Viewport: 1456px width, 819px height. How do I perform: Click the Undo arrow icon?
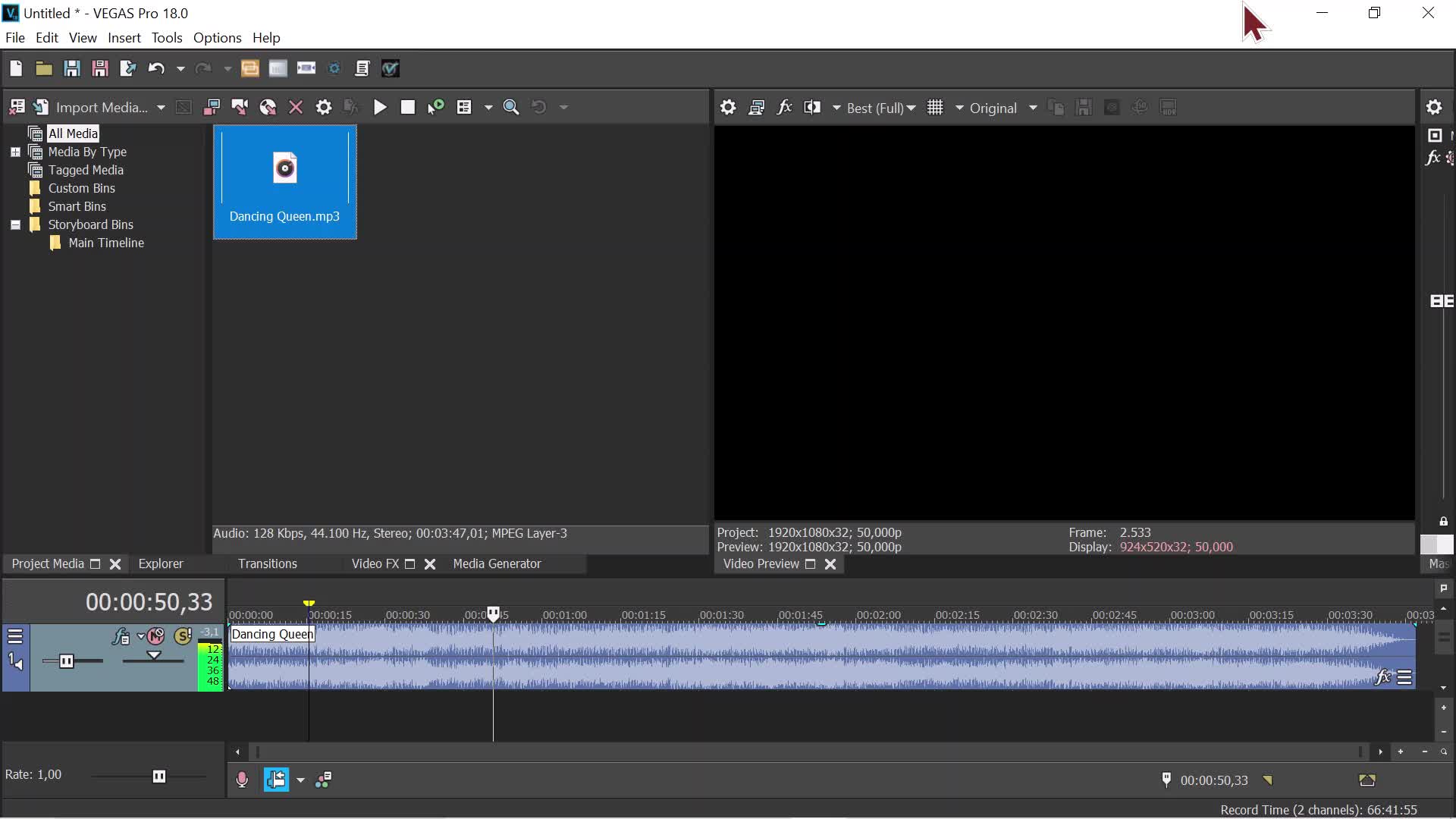[x=156, y=68]
